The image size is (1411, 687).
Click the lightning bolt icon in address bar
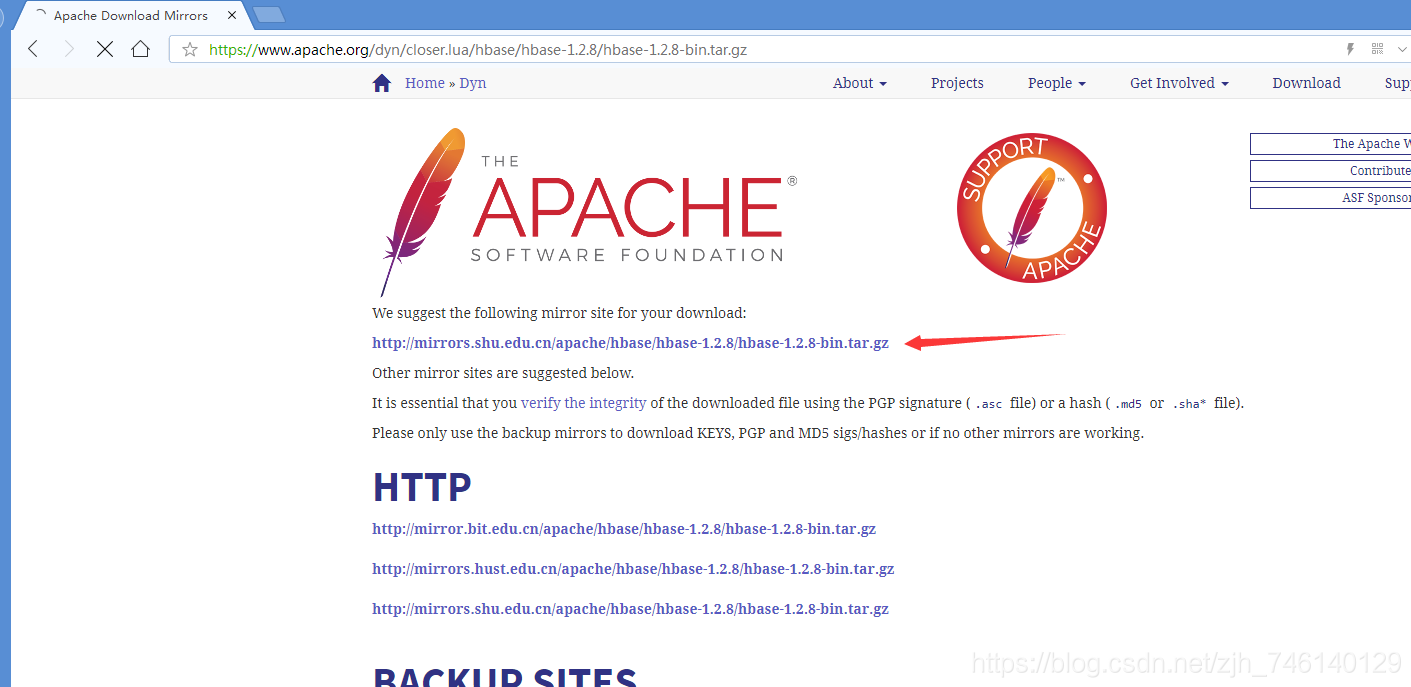tap(1350, 49)
